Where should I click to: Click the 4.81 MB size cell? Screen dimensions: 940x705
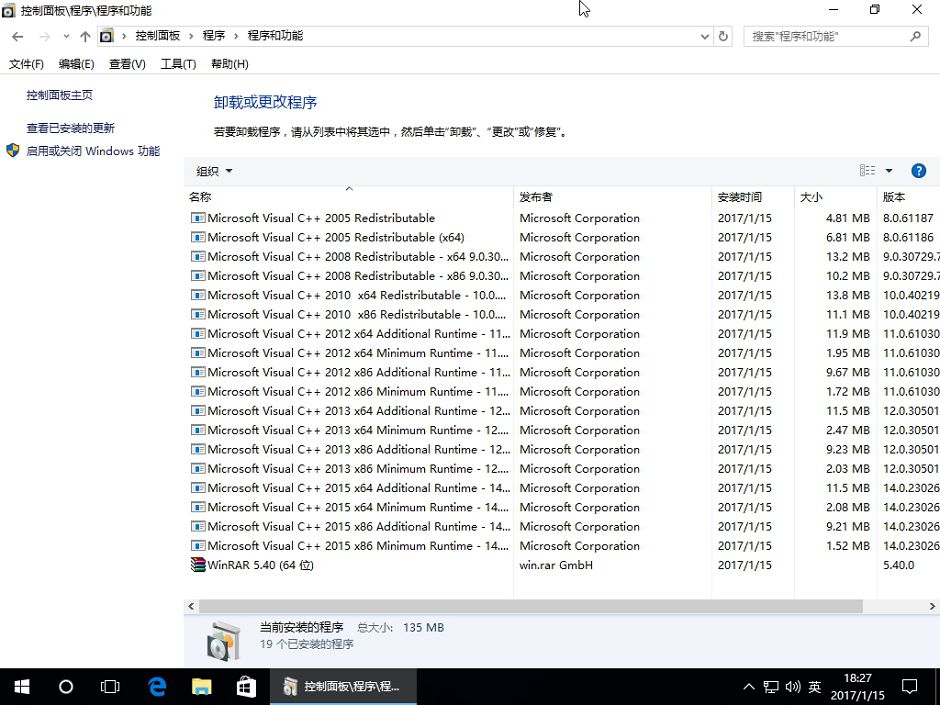pyautogui.click(x=848, y=218)
